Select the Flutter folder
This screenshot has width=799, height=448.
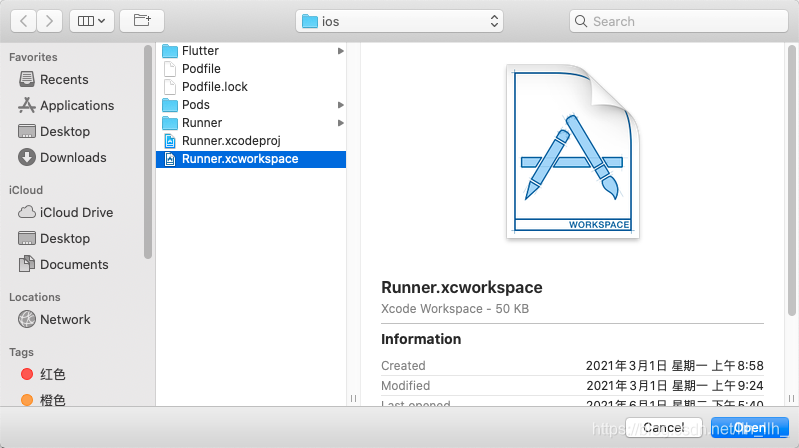click(x=190, y=51)
